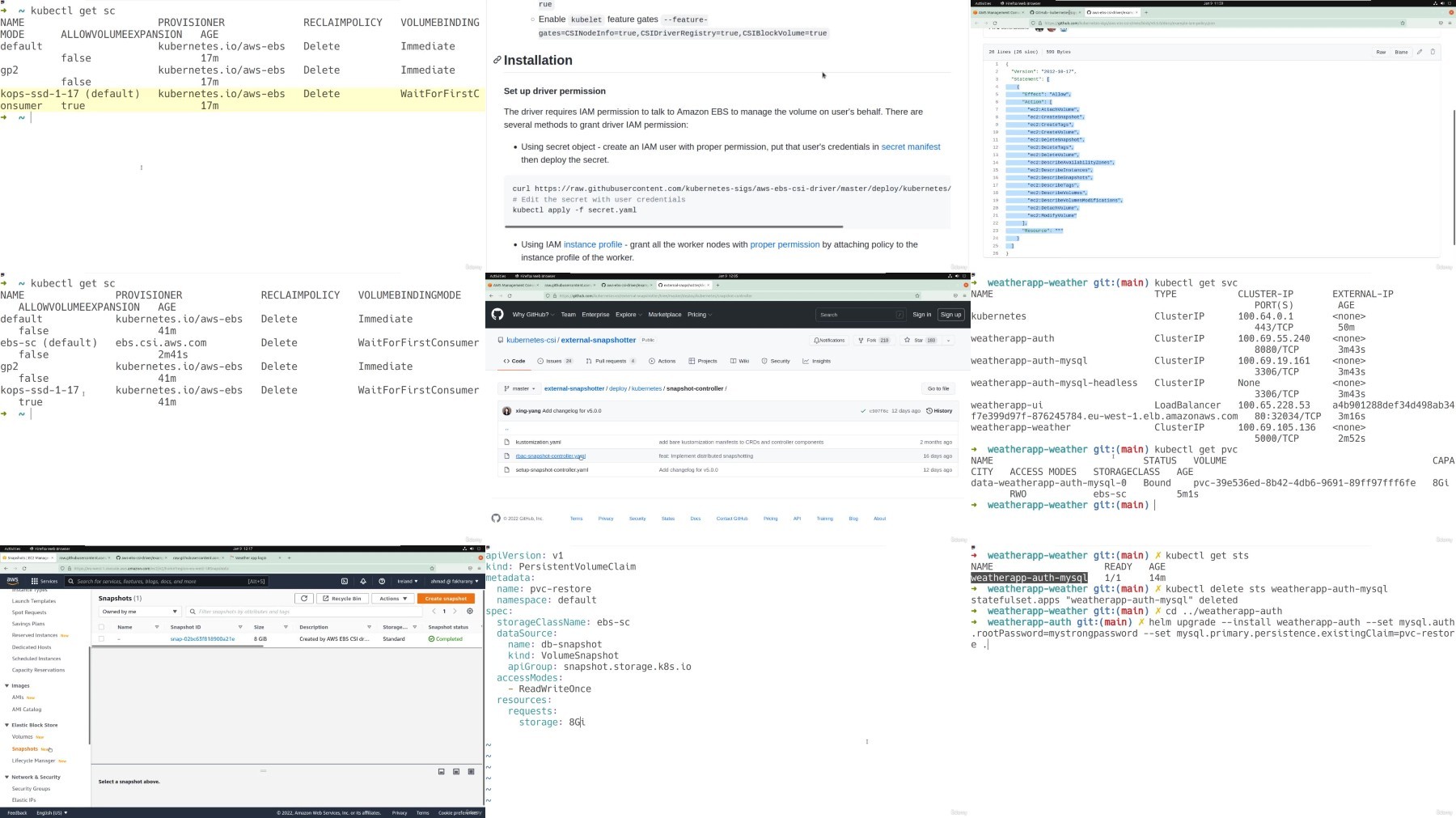The height and width of the screenshot is (818, 1456).
Task: Refresh the Snapshots list
Action: (304, 599)
